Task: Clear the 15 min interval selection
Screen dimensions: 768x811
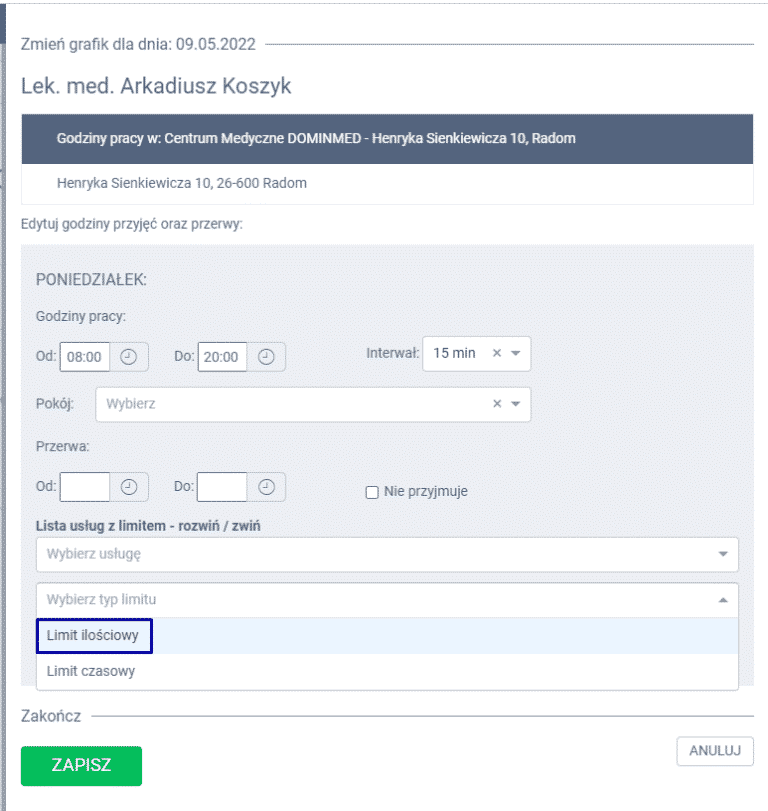Action: (x=497, y=354)
